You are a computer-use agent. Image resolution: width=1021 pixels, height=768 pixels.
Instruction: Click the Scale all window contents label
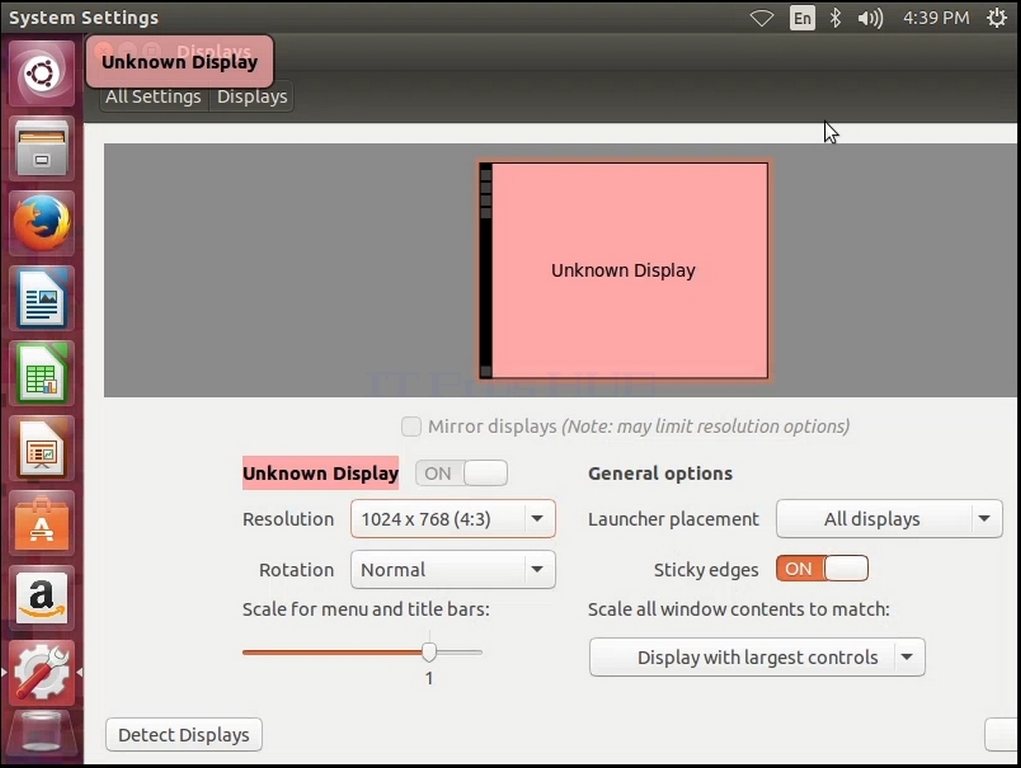(738, 610)
